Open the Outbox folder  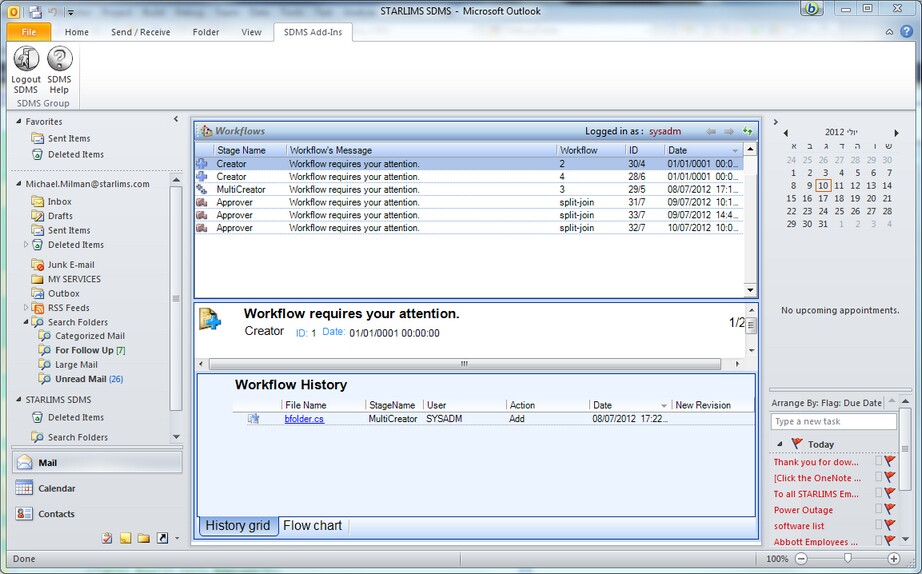64,293
